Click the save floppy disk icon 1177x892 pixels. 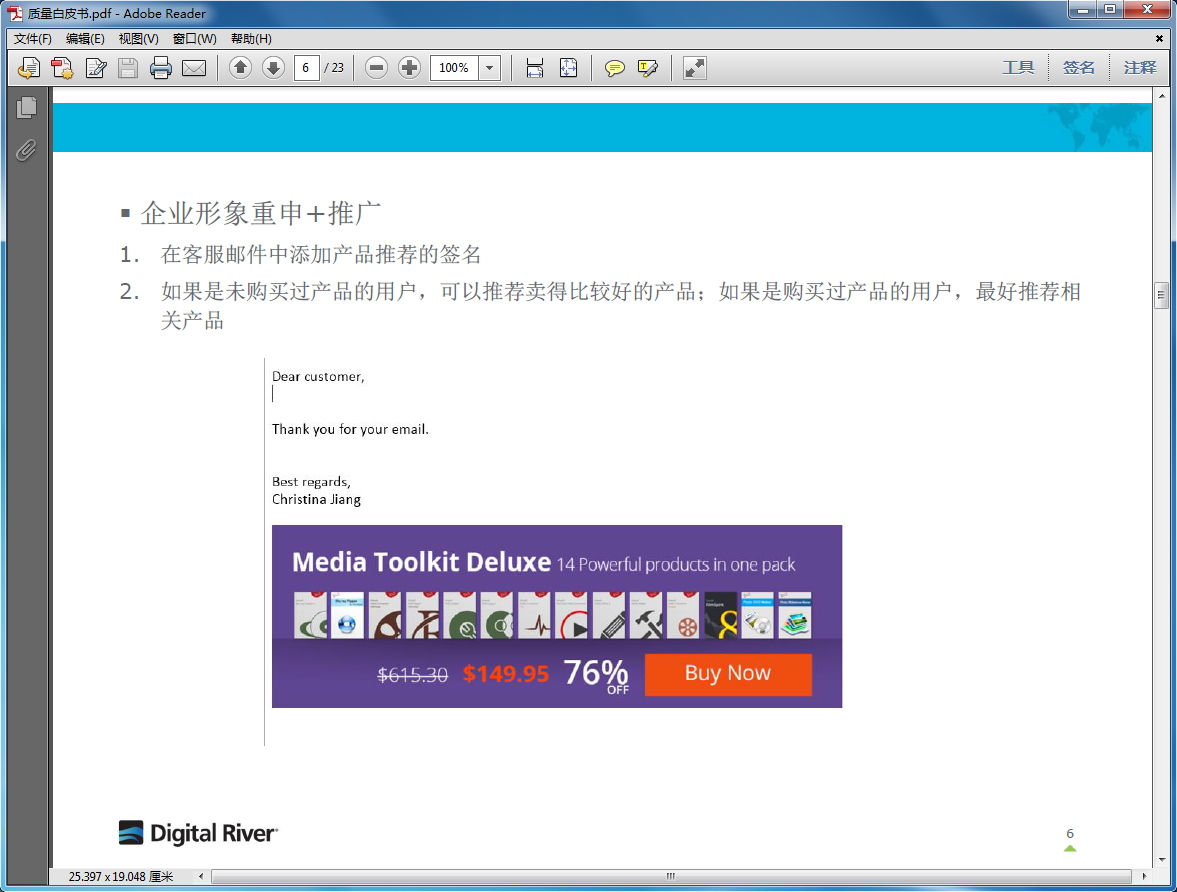click(128, 68)
